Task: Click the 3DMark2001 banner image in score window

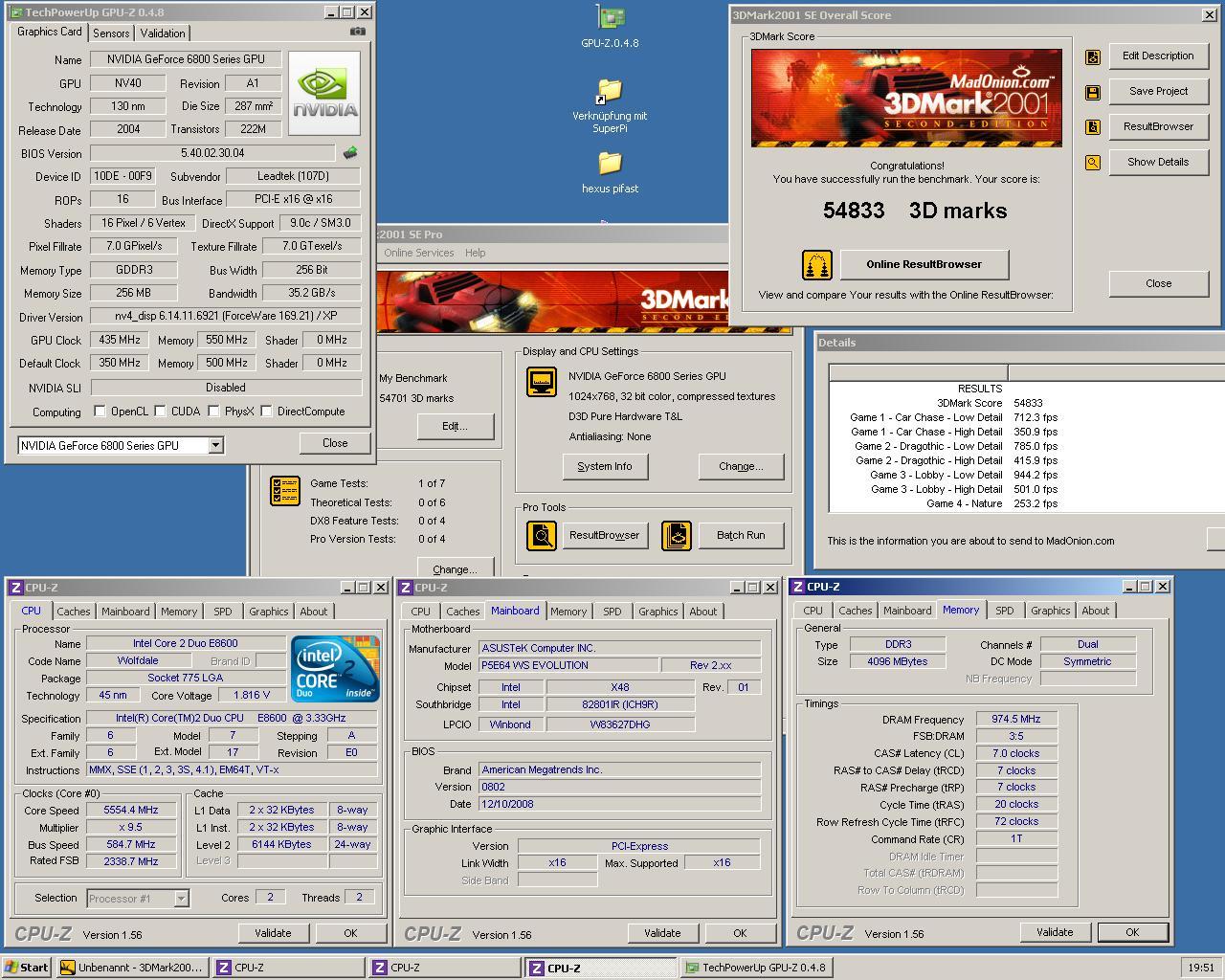Action: pos(906,98)
